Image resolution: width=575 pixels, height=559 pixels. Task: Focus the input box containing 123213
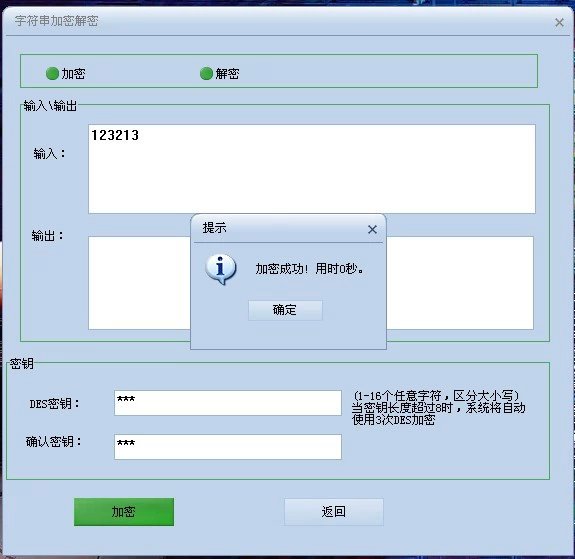(x=312, y=169)
